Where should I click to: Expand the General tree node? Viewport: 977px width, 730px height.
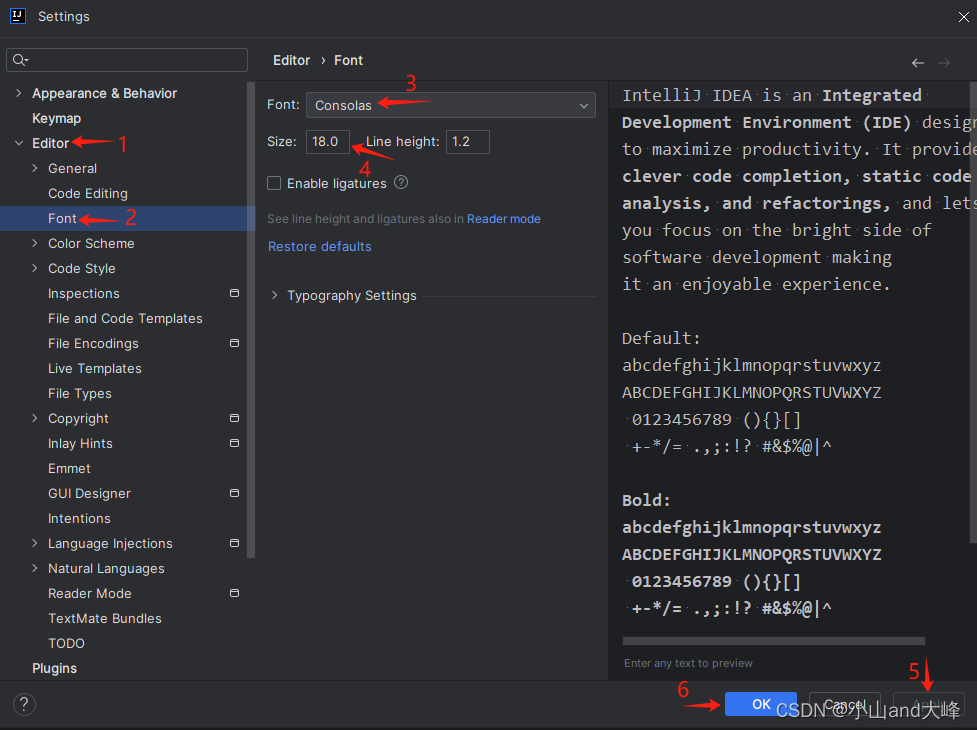35,168
